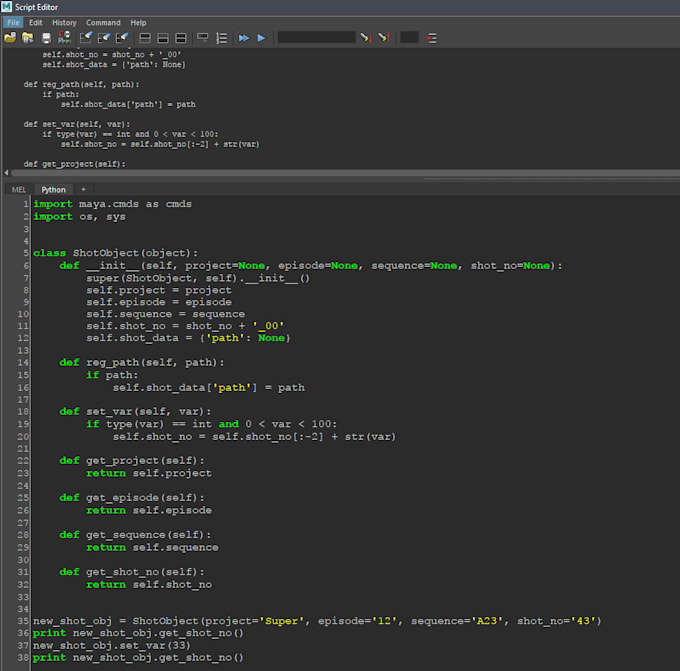Open the History menu

tap(64, 22)
